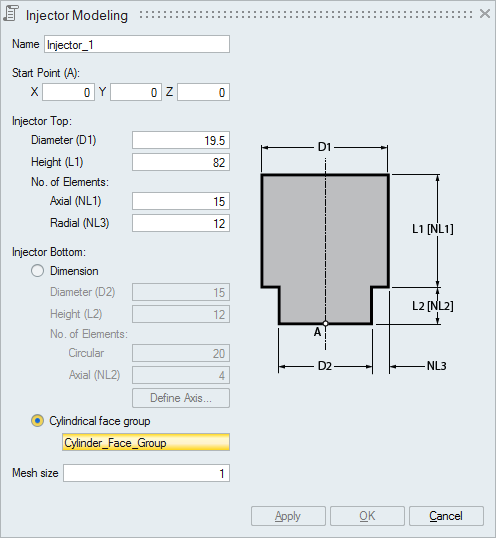The image size is (496, 538).
Task: Click the Define Axis... button
Action: coord(181,398)
